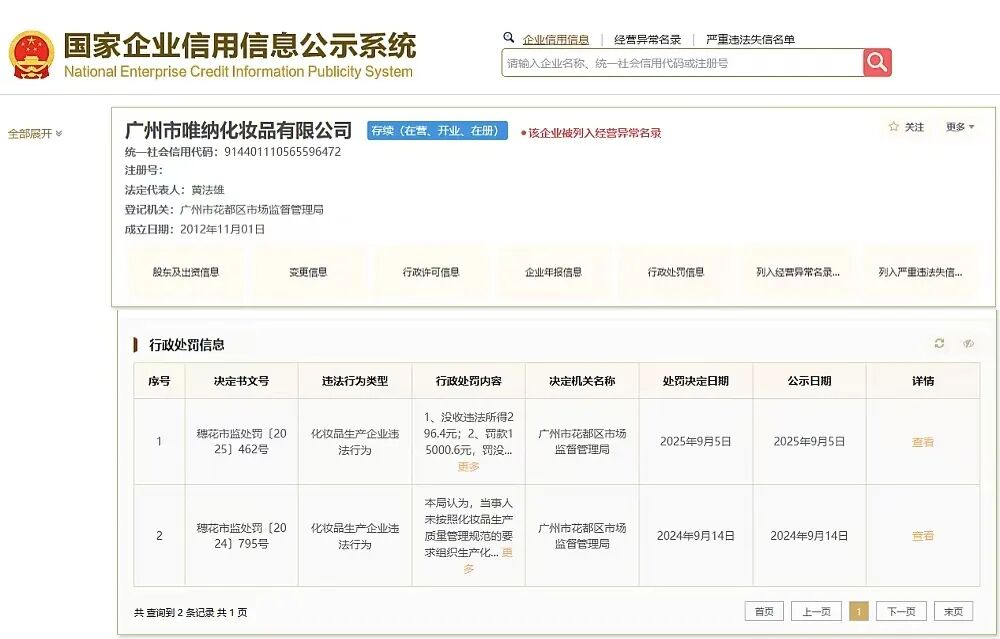Click the 国家企业信用信息公示系统 site title
The image size is (1000, 639).
tap(240, 45)
